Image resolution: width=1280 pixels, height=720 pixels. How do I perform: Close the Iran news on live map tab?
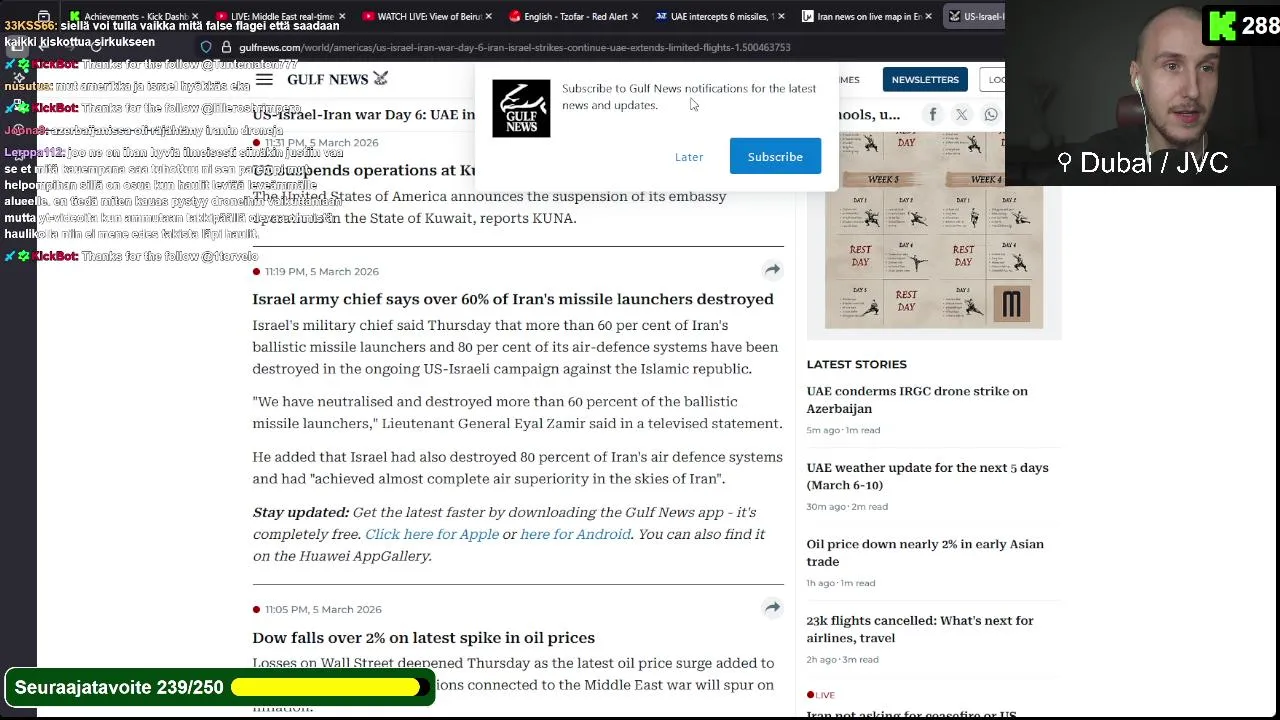coord(928,16)
